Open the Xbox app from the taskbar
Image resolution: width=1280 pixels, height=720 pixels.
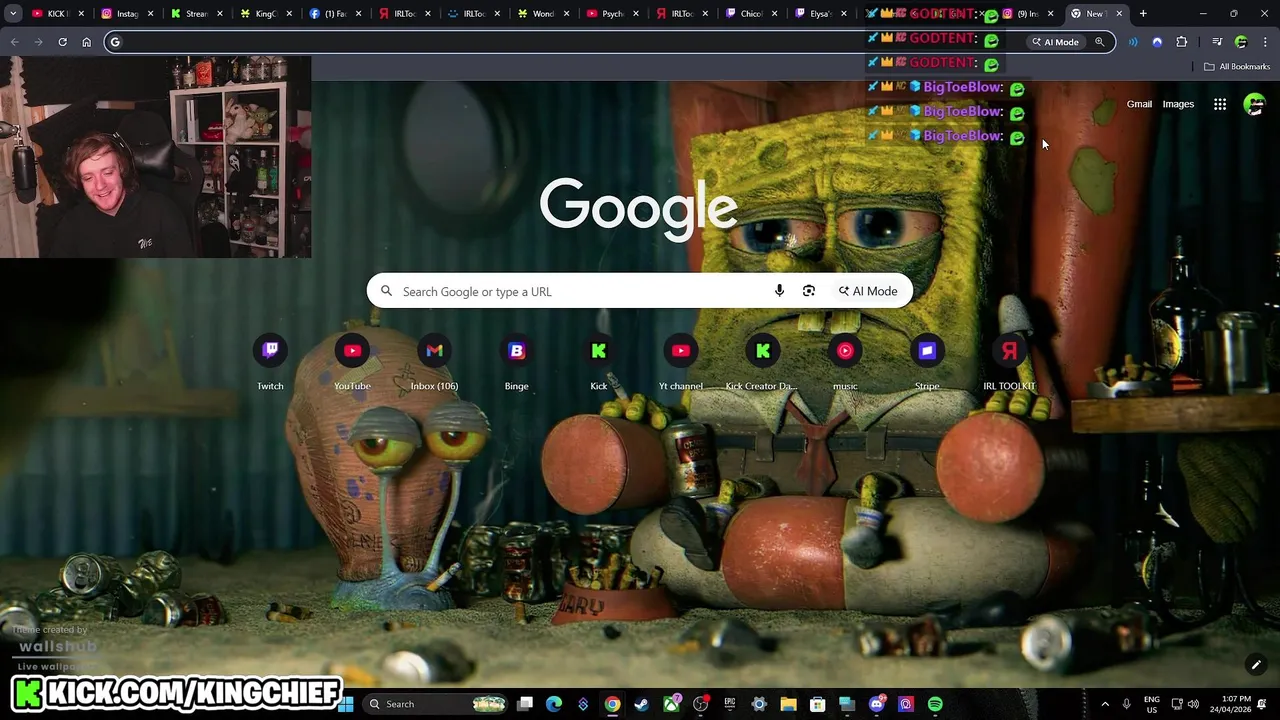tap(671, 704)
